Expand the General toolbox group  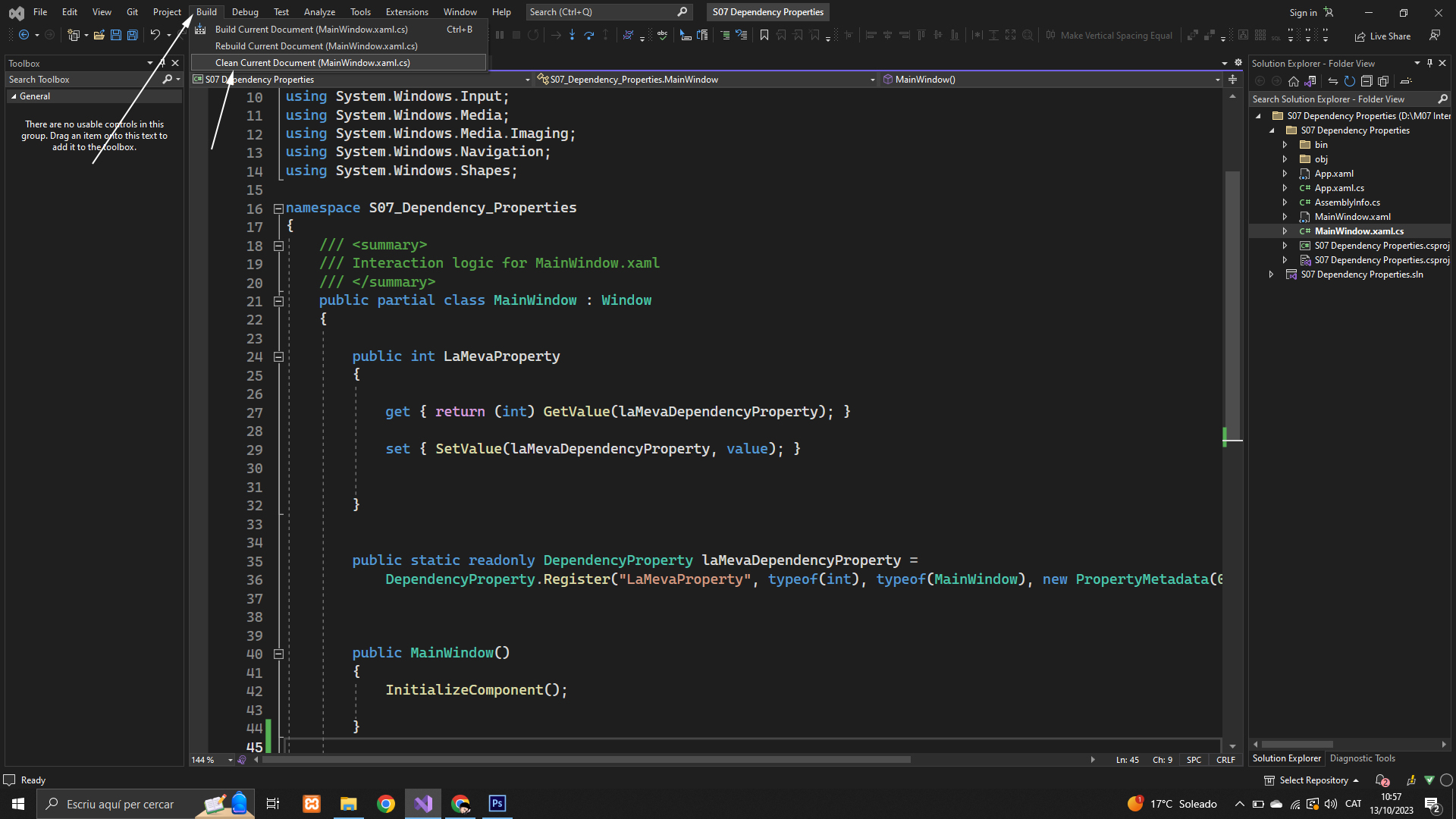(14, 96)
